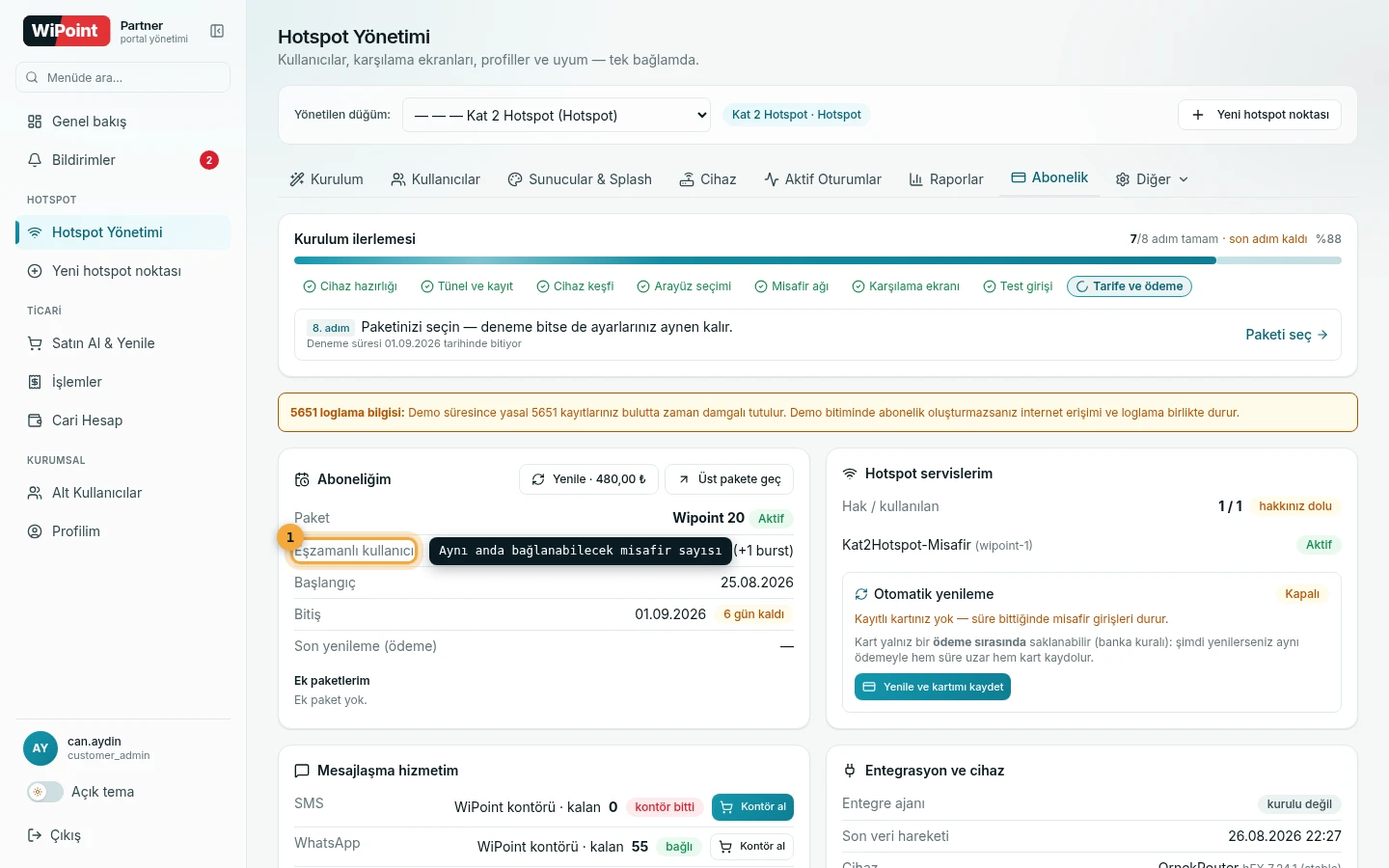
Task: Click the Genel bakış dashboard icon
Action: coord(35,122)
